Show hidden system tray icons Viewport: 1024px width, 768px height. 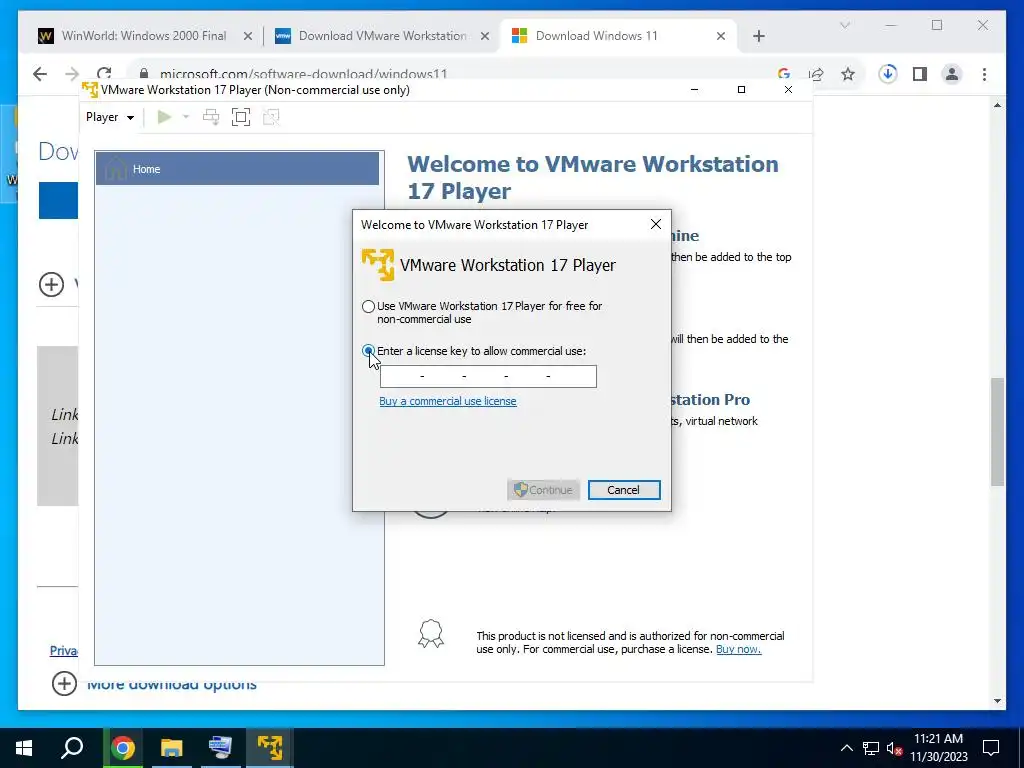(846, 748)
